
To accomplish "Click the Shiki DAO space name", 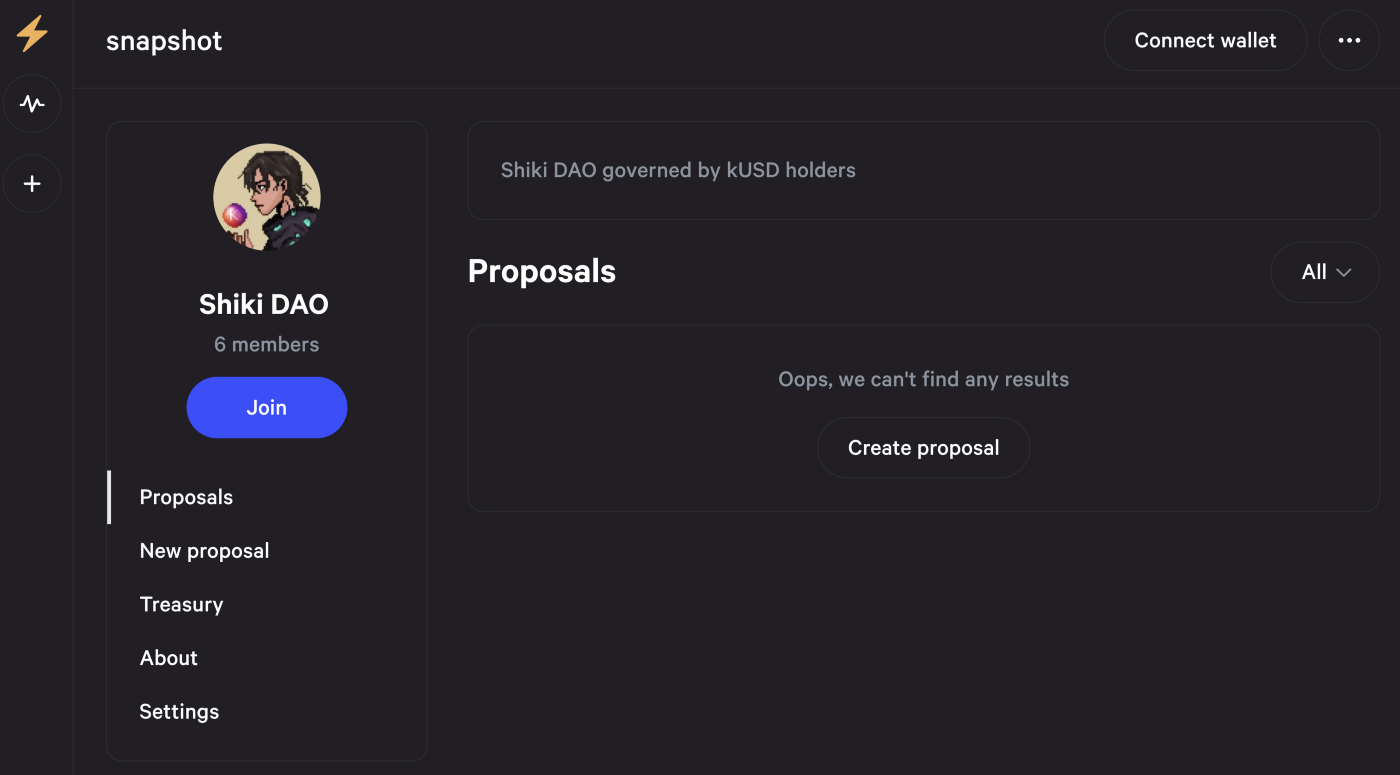I will [x=264, y=304].
